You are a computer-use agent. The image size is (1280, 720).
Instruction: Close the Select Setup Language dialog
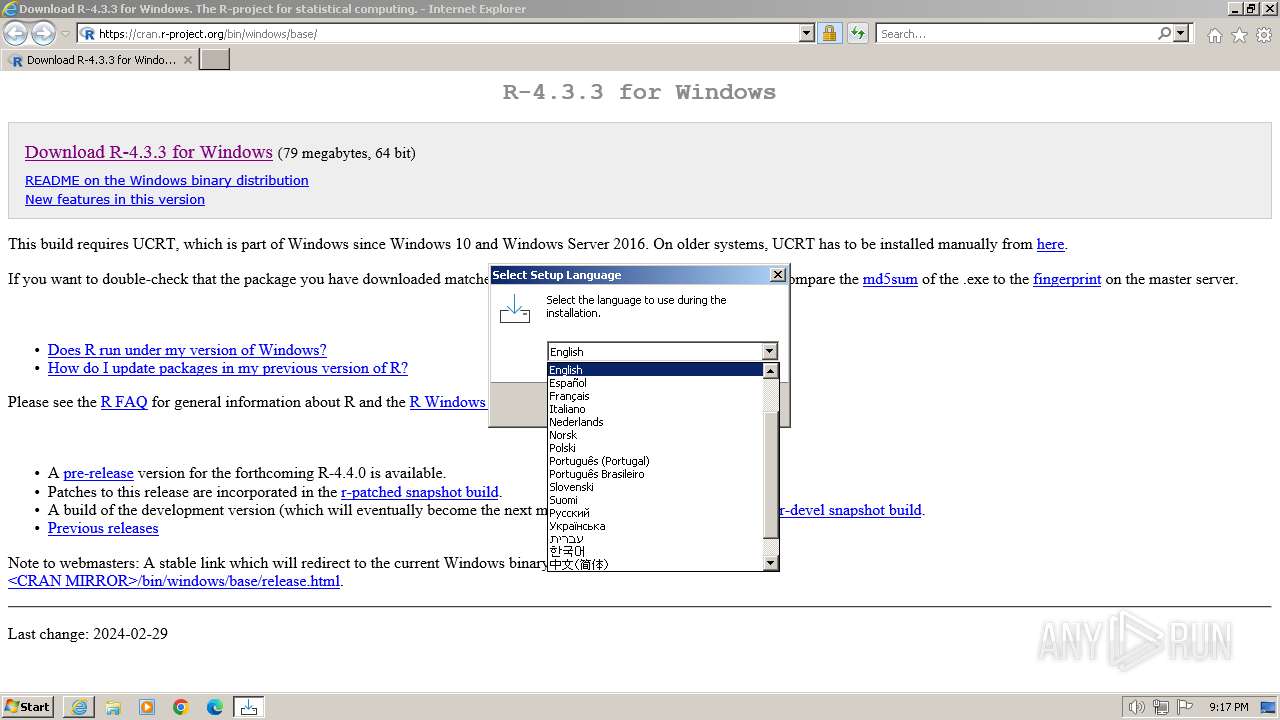778,275
